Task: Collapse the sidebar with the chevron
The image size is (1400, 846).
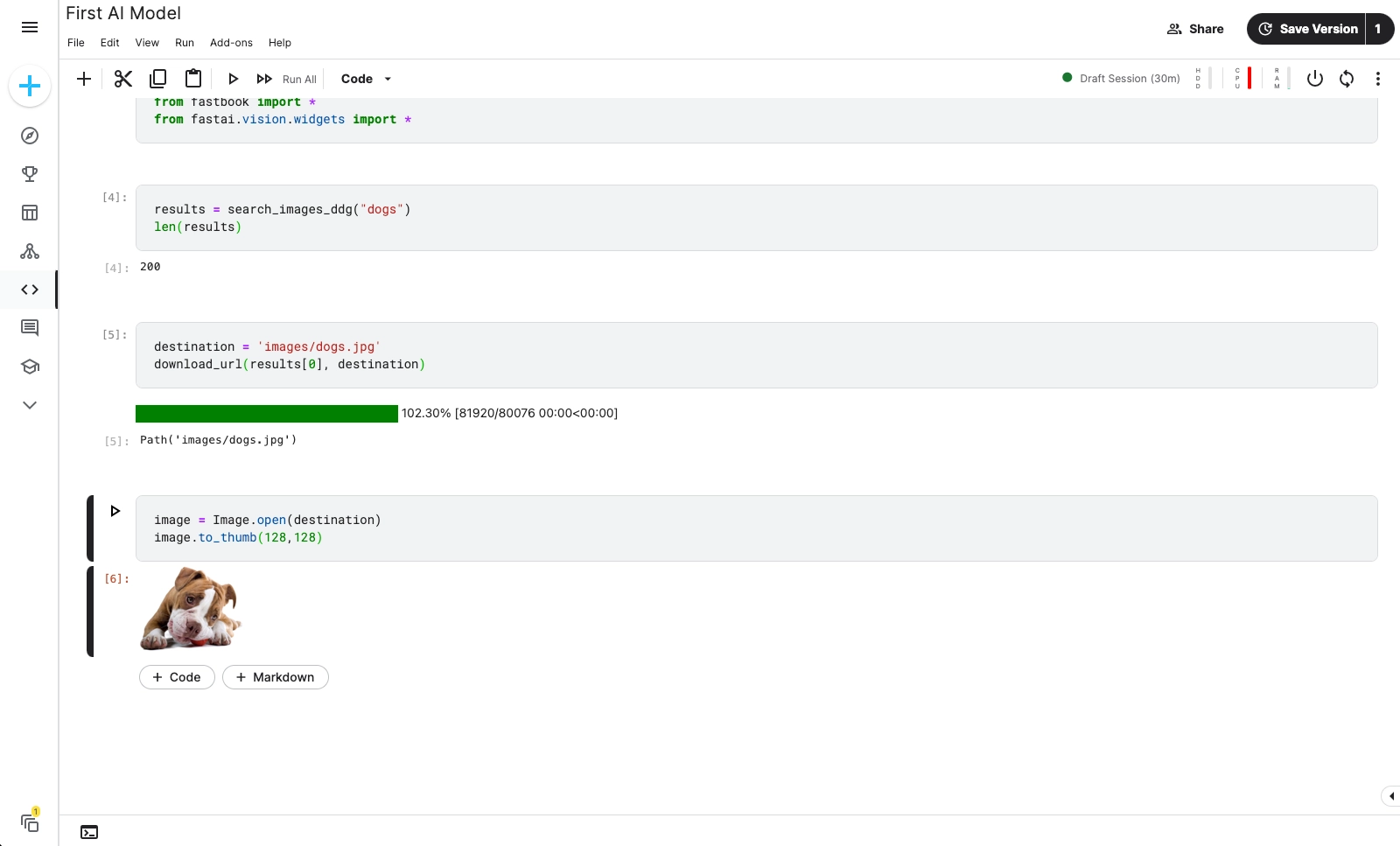Action: click(x=30, y=404)
